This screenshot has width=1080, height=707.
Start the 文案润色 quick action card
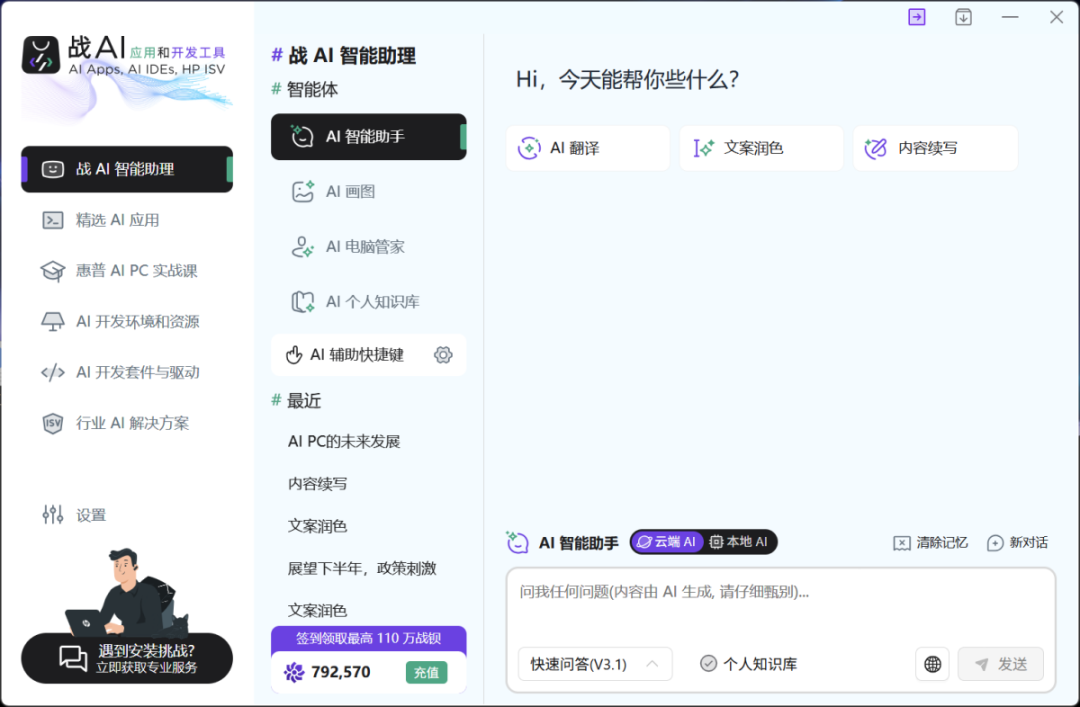click(x=761, y=148)
